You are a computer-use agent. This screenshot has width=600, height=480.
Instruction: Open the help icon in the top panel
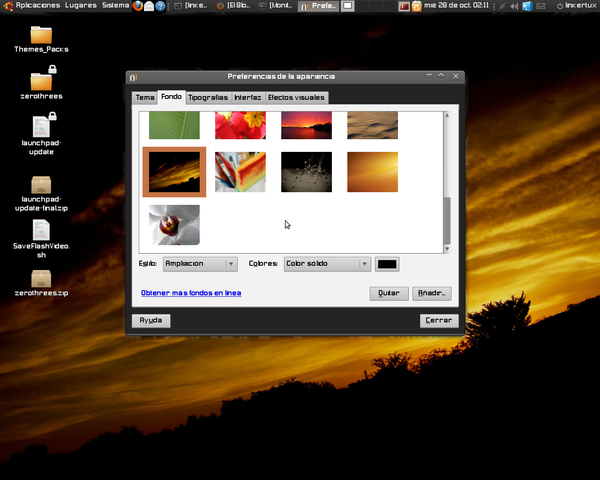tap(160, 6)
